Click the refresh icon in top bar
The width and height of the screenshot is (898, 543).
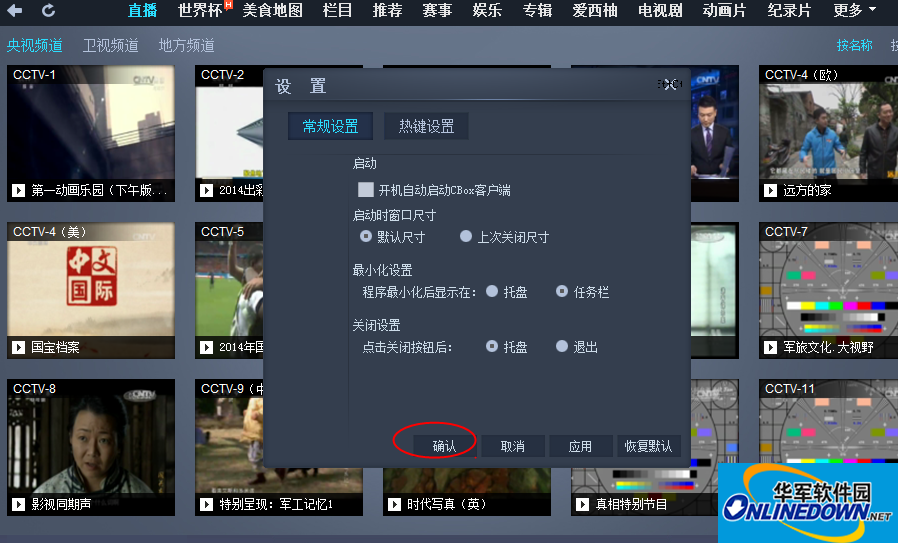coord(48,11)
